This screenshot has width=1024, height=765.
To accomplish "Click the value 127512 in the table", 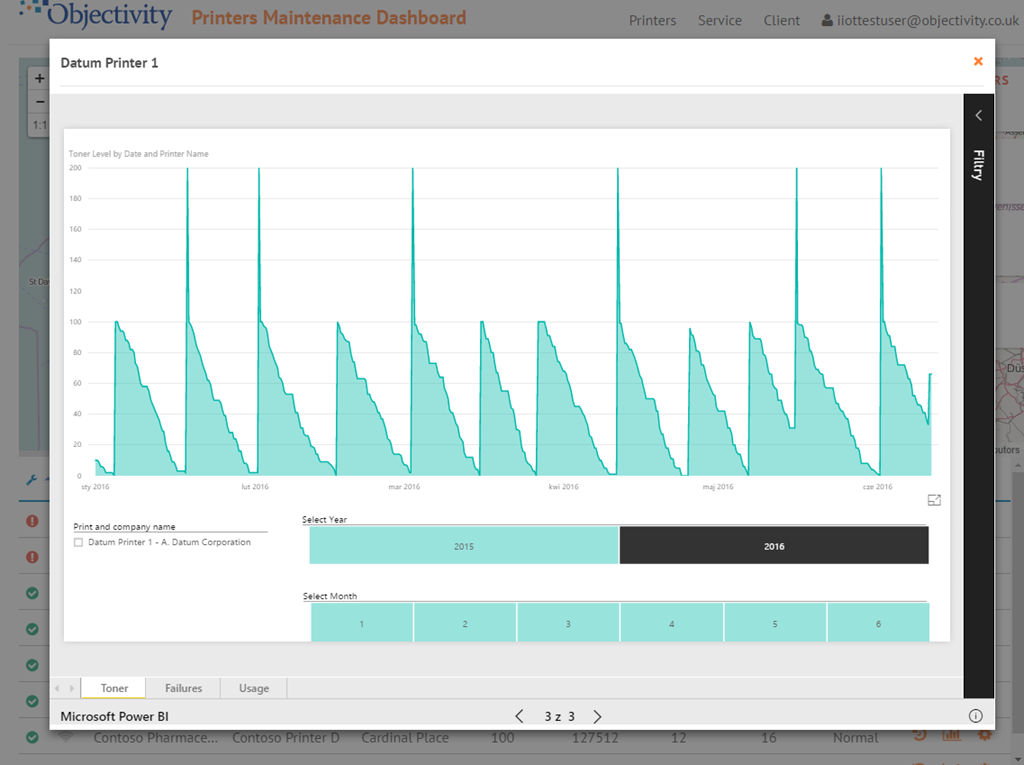I will coord(595,738).
